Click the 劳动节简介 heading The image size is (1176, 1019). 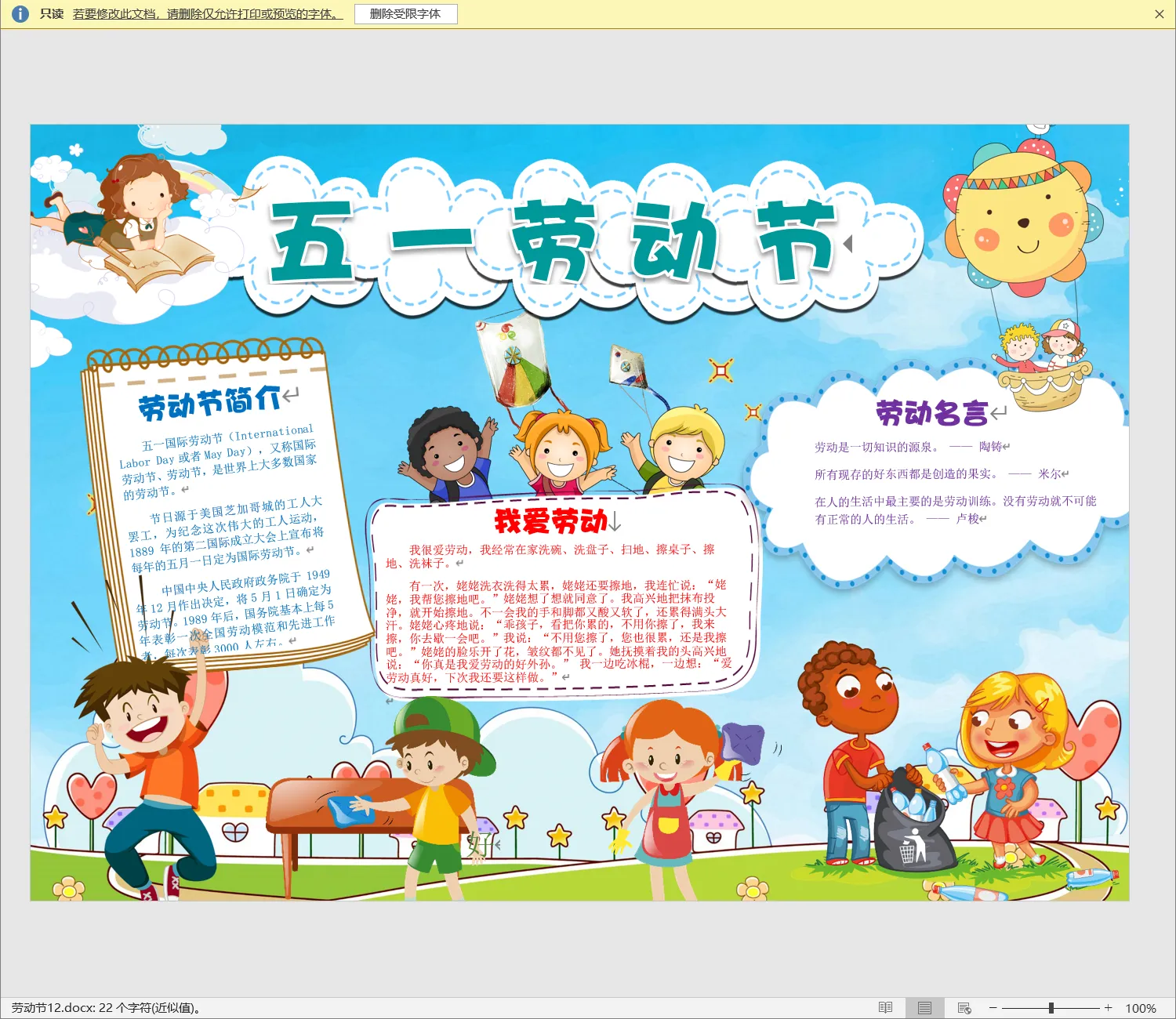209,403
